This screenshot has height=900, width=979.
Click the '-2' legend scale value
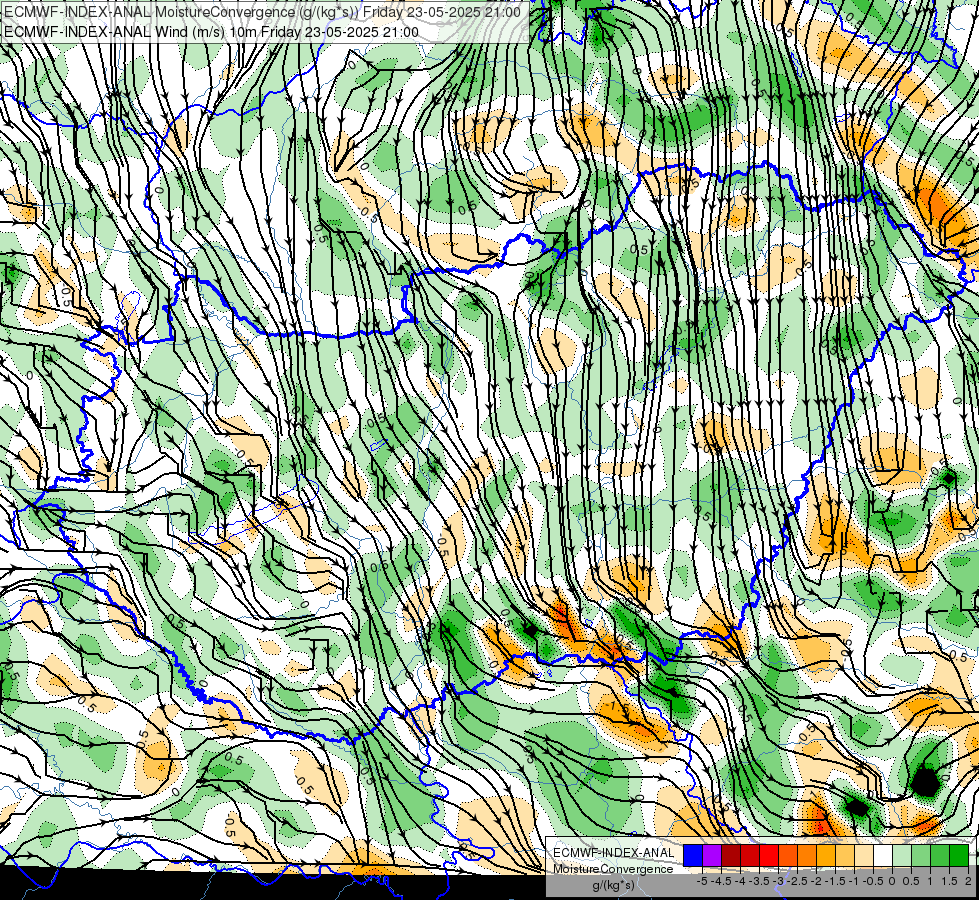pyautogui.click(x=817, y=881)
